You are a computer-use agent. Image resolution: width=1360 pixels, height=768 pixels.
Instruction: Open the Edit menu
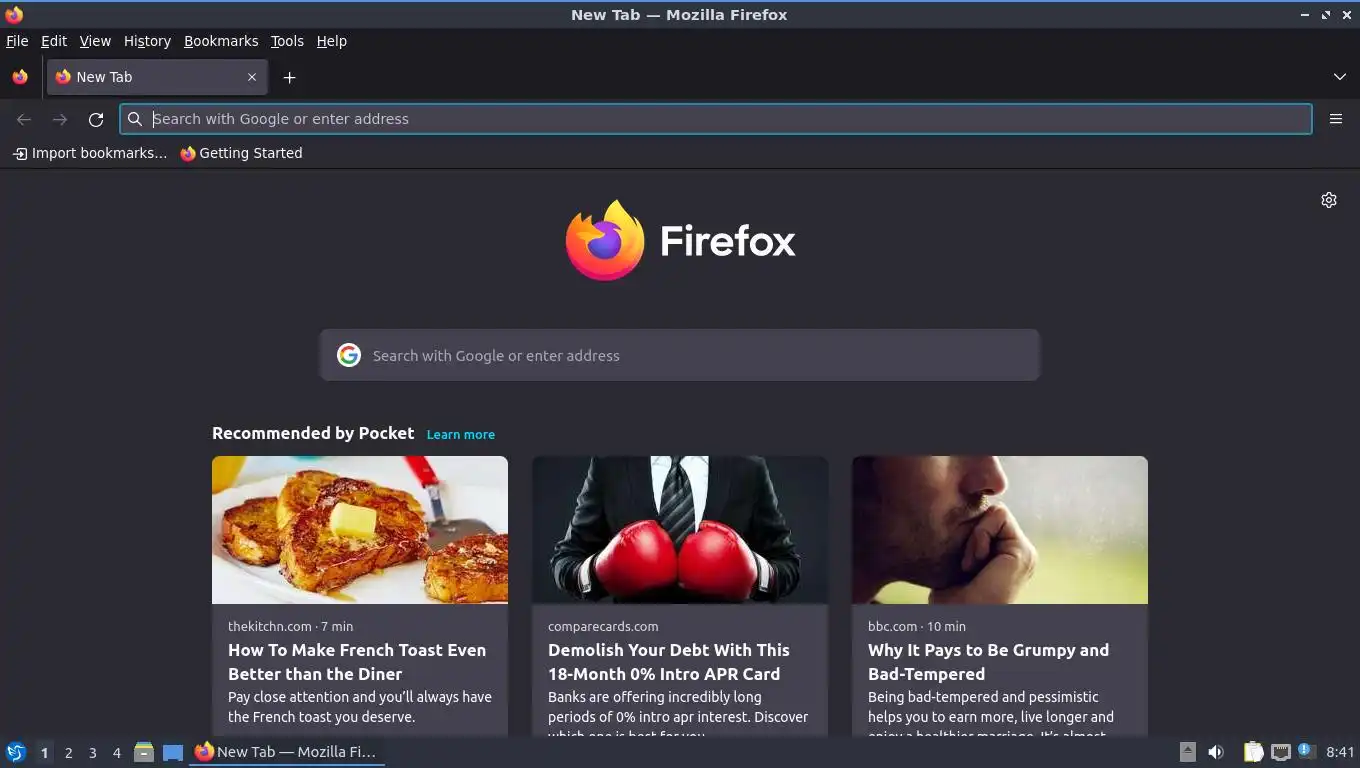54,41
